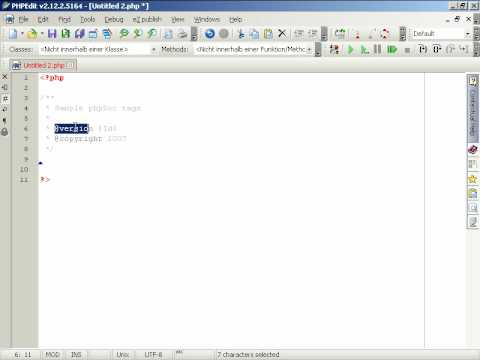Click the New file icon
480x360 pixels.
tap(13, 34)
